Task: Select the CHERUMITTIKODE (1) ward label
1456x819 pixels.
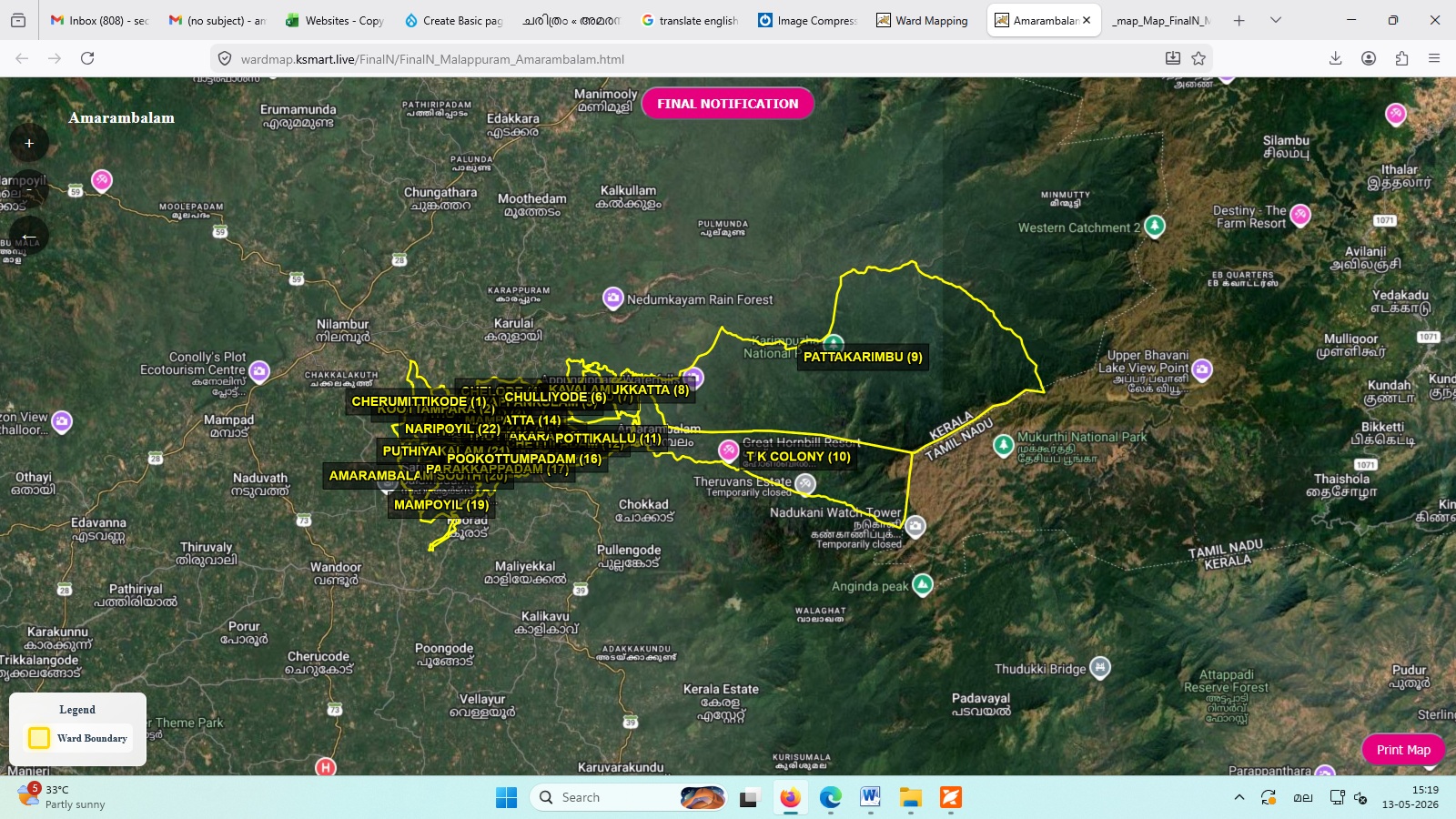Action: pyautogui.click(x=420, y=401)
